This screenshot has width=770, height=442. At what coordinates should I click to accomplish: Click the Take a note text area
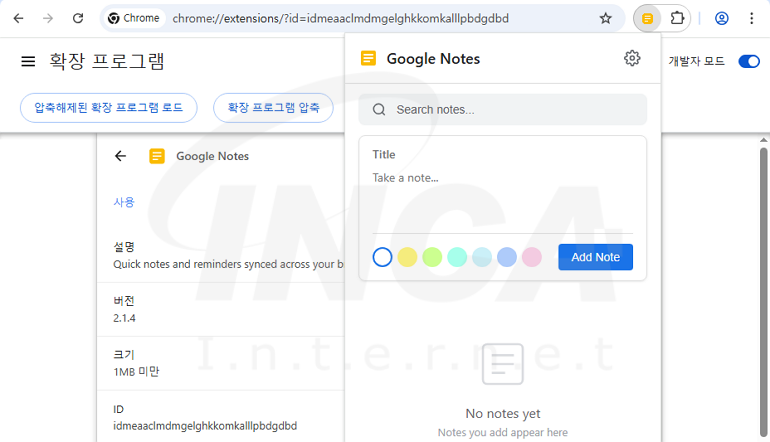click(502, 199)
